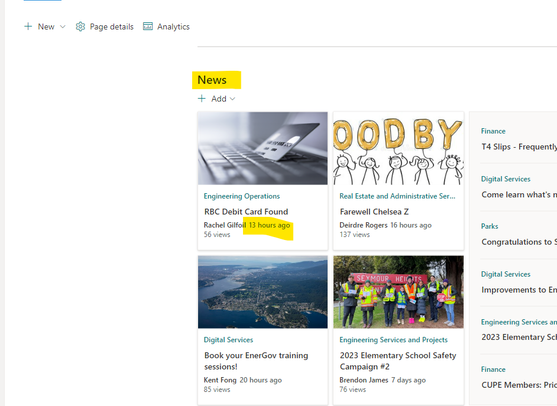Open Farewell Chelsea Z article
This screenshot has height=406, width=557.
click(374, 212)
